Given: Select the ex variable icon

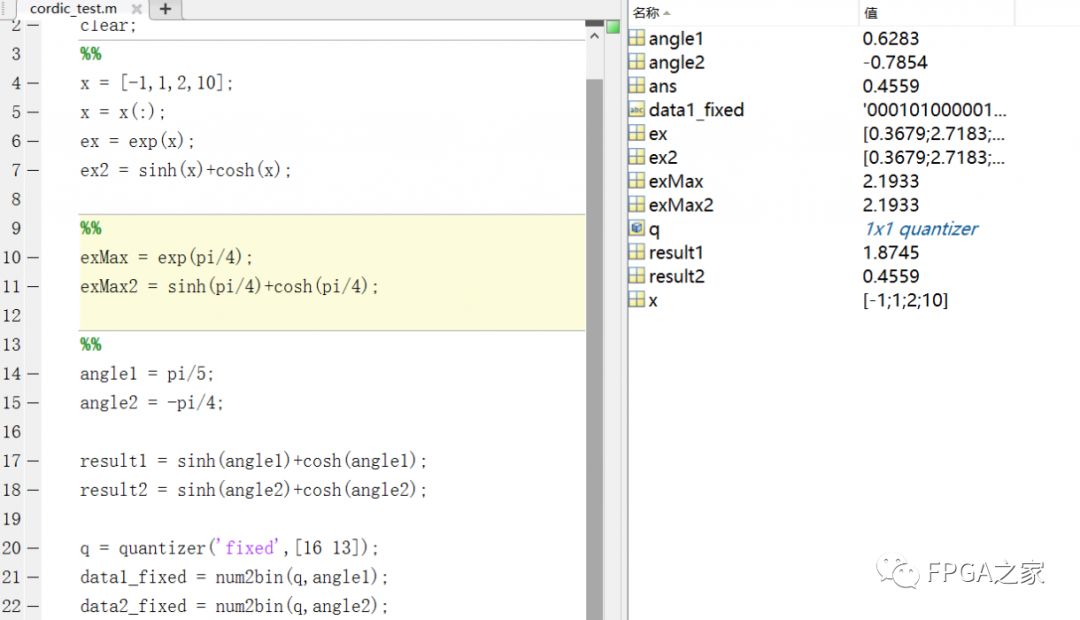Looking at the screenshot, I should pos(636,133).
